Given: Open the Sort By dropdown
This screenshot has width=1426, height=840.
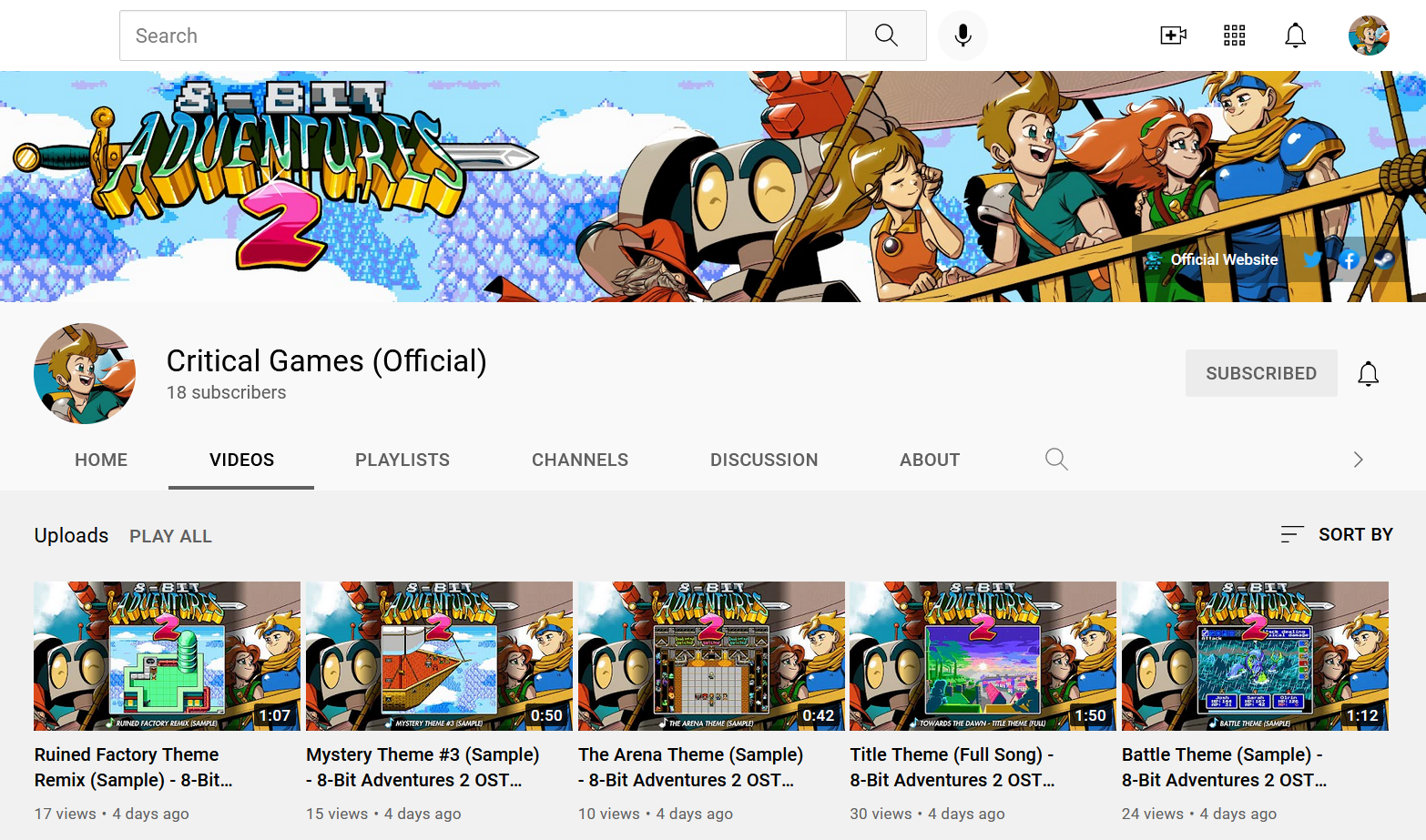Looking at the screenshot, I should click(x=1336, y=534).
